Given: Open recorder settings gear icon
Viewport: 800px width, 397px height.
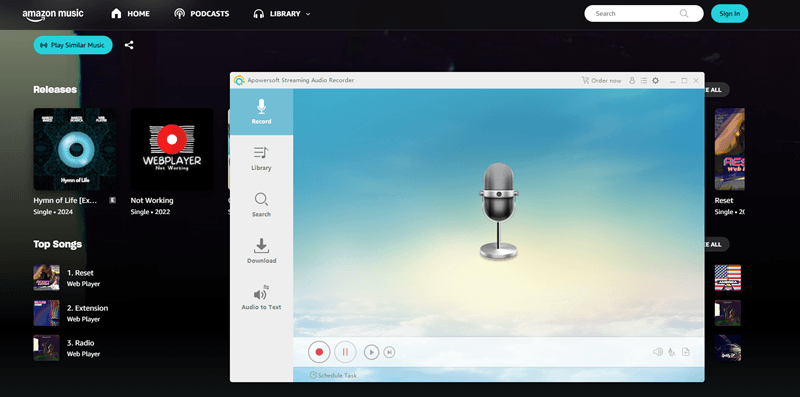Looking at the screenshot, I should 656,81.
